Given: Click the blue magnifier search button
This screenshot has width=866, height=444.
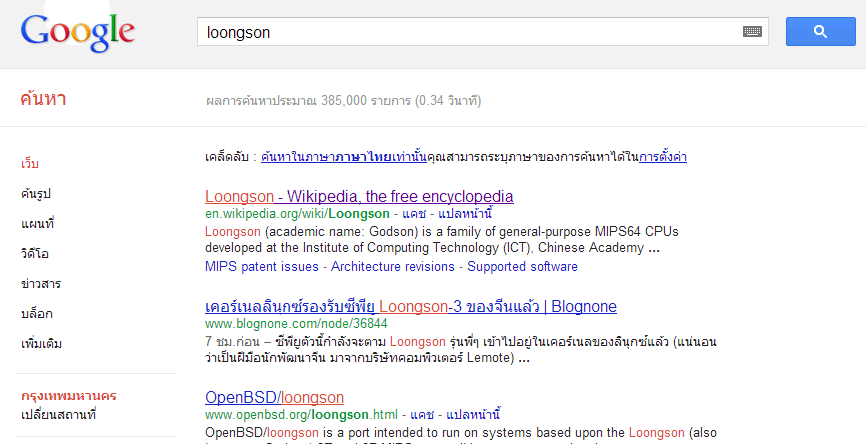Looking at the screenshot, I should click(x=821, y=31).
